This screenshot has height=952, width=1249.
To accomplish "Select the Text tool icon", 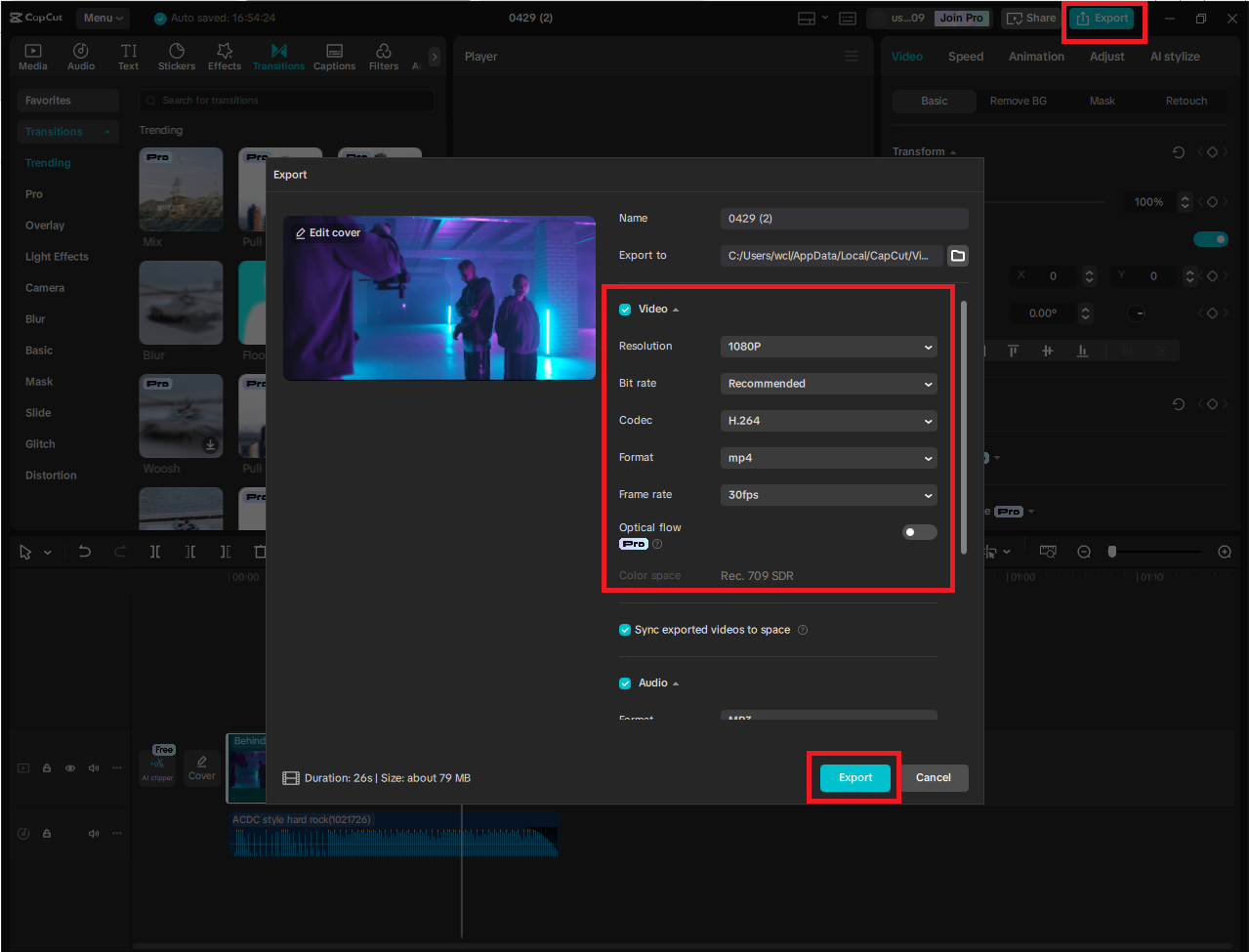I will 129,57.
